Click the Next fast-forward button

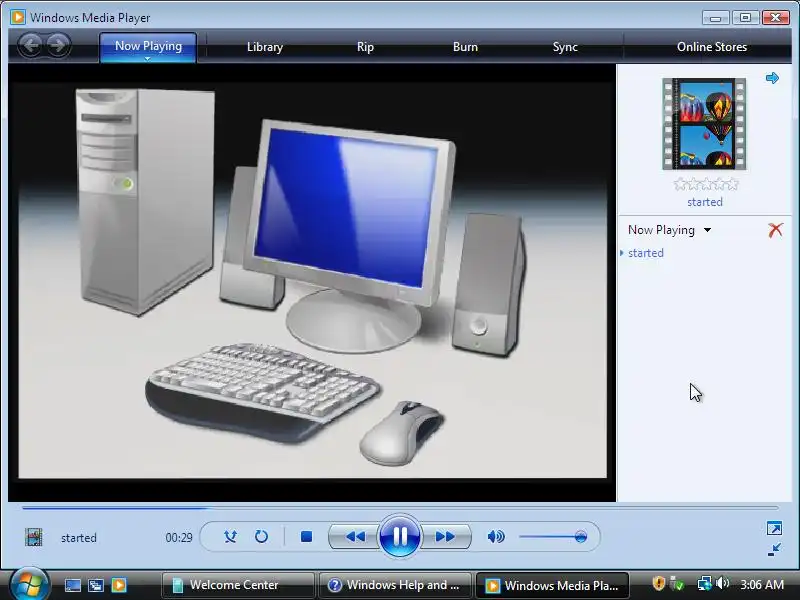coord(445,536)
